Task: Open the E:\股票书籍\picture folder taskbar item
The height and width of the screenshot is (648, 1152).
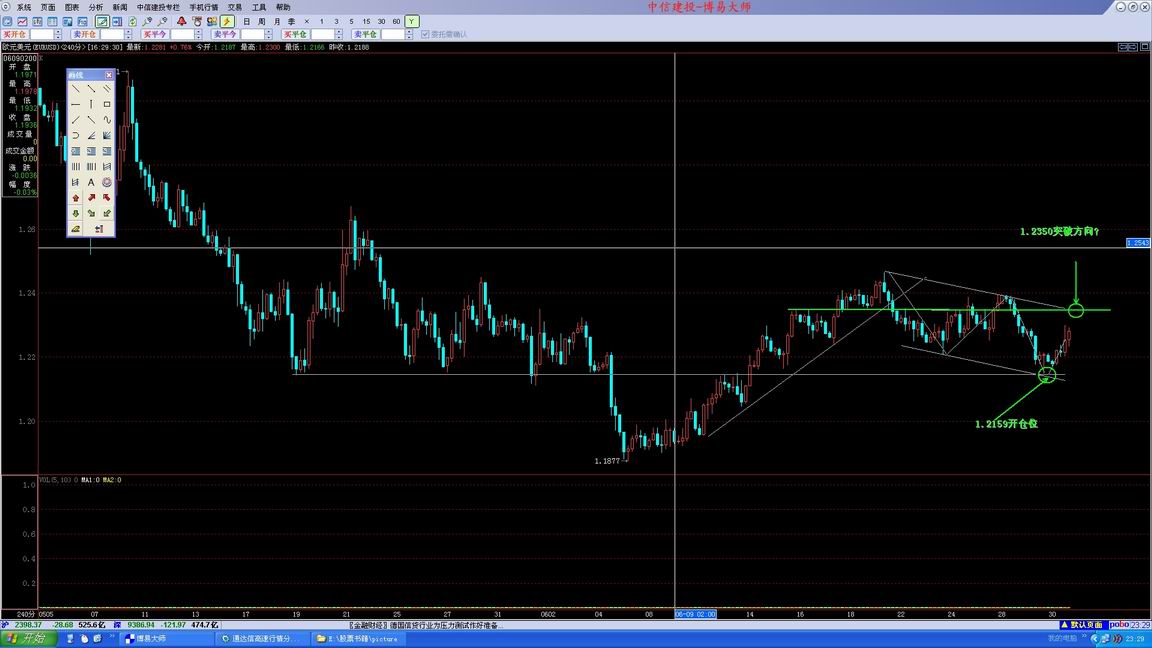Action: 357,638
